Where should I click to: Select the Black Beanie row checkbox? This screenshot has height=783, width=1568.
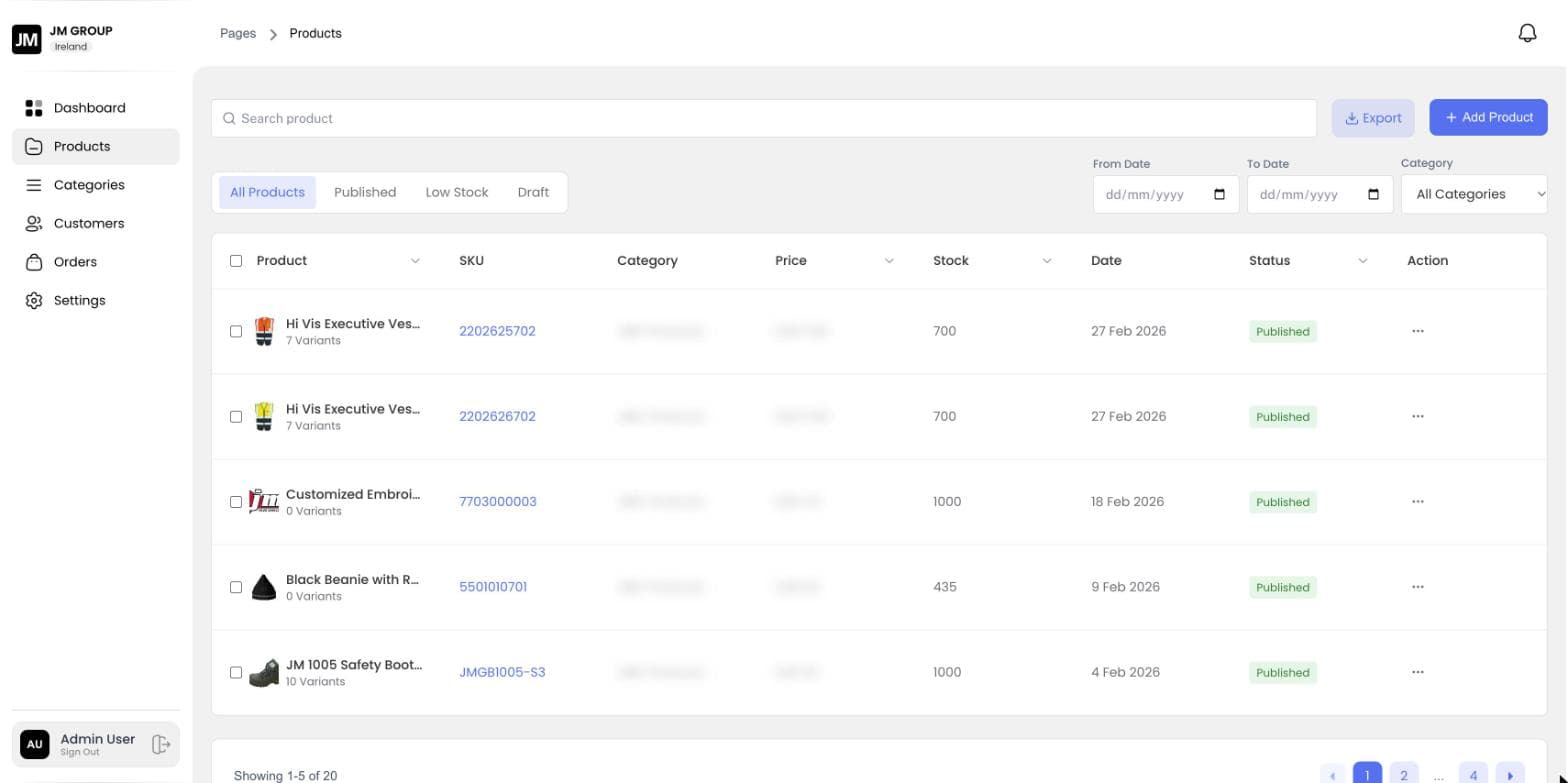[236, 587]
